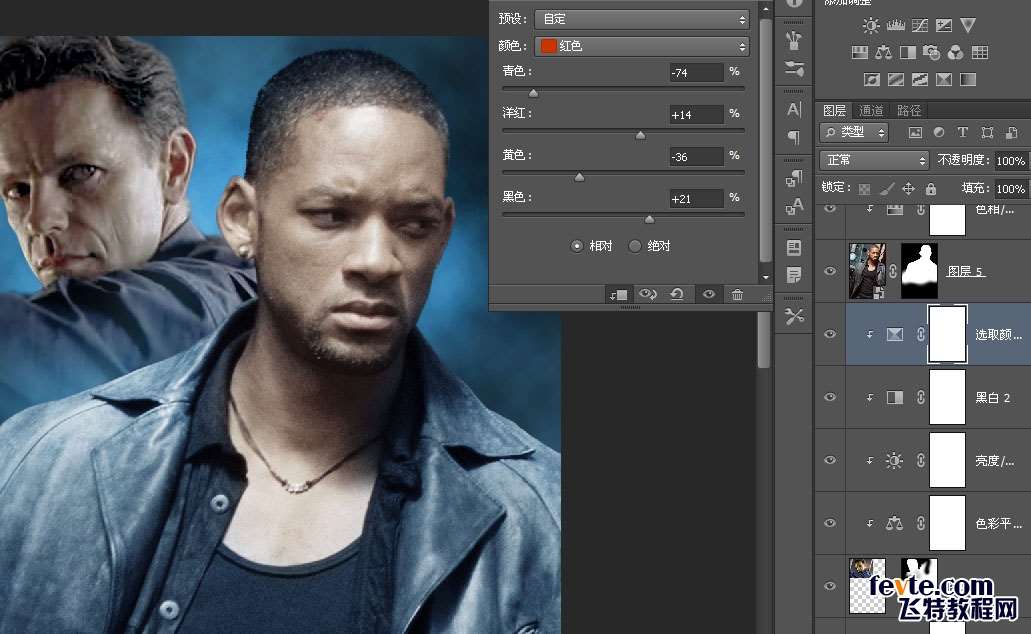Screen dimensions: 1031x634
Task: Add an Exposure adjustment layer
Action: [944, 26]
